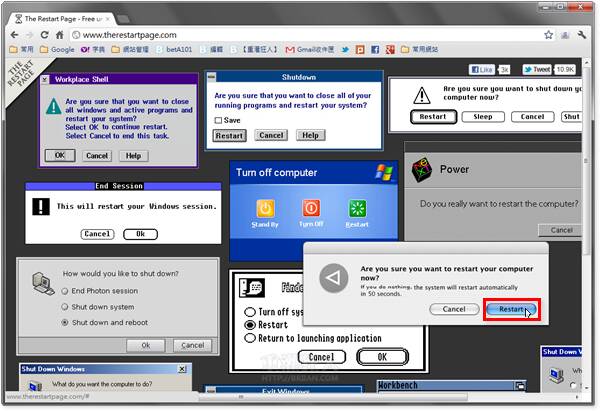The image size is (600, 411).
Task: Click the horizontal page scrollbar
Action: 333,397
